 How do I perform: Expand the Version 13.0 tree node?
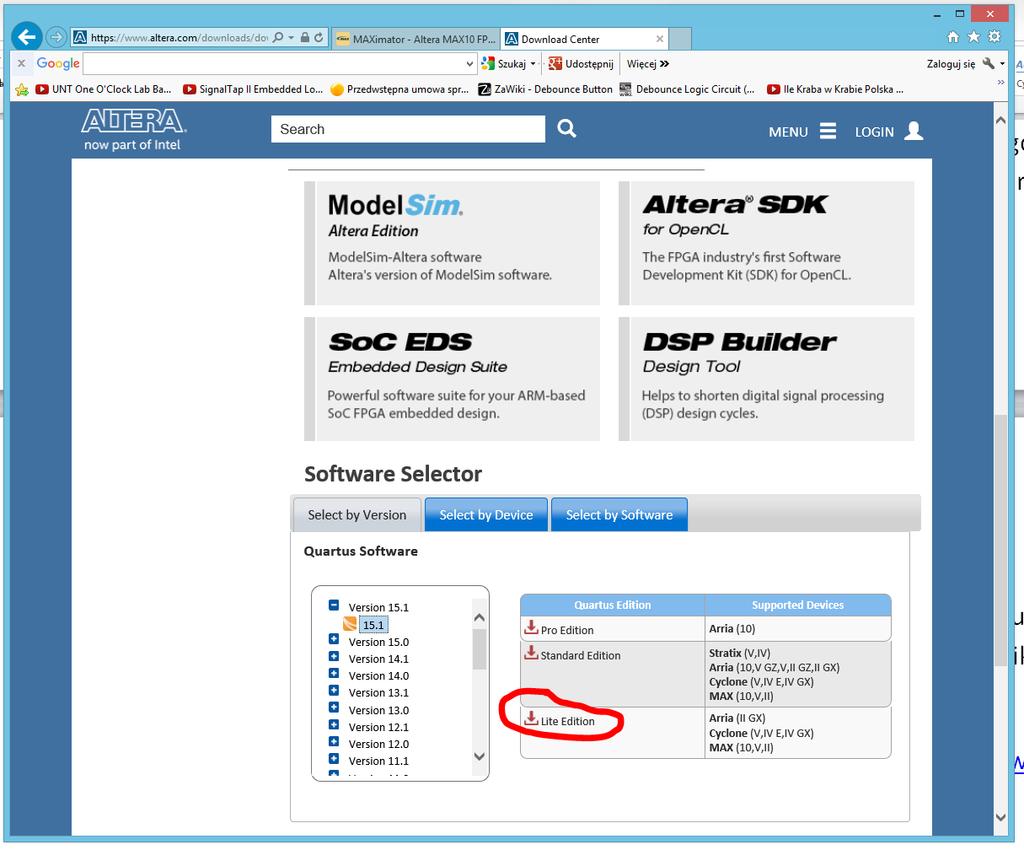point(334,708)
